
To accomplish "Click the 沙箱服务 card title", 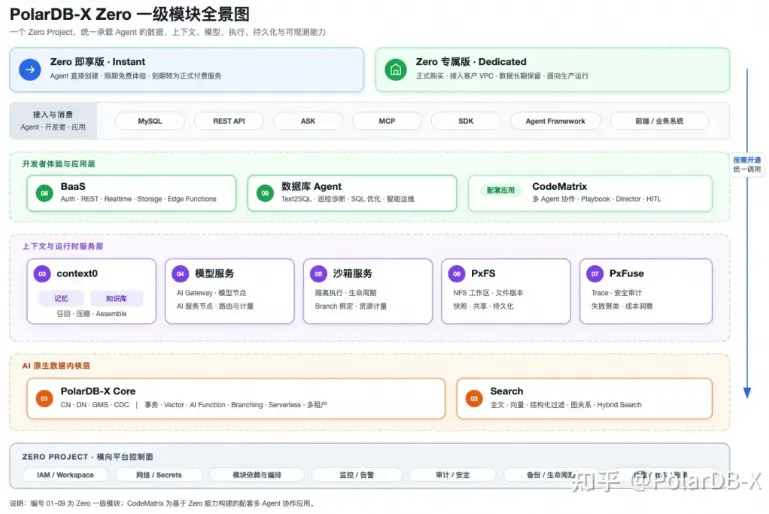I will [x=353, y=273].
